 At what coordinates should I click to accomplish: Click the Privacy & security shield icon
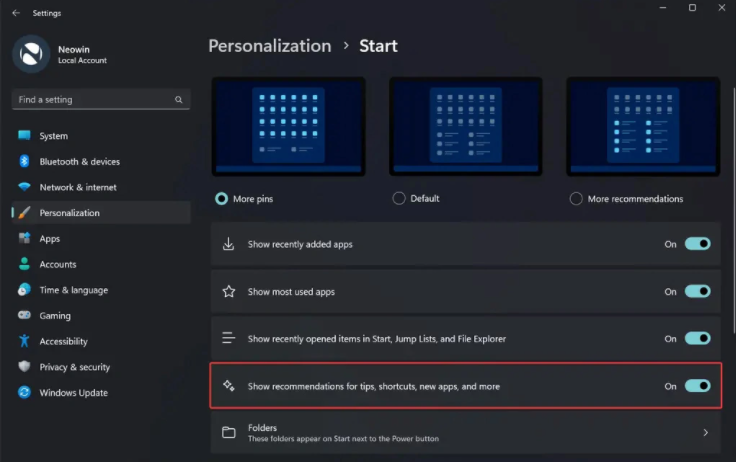coord(24,367)
